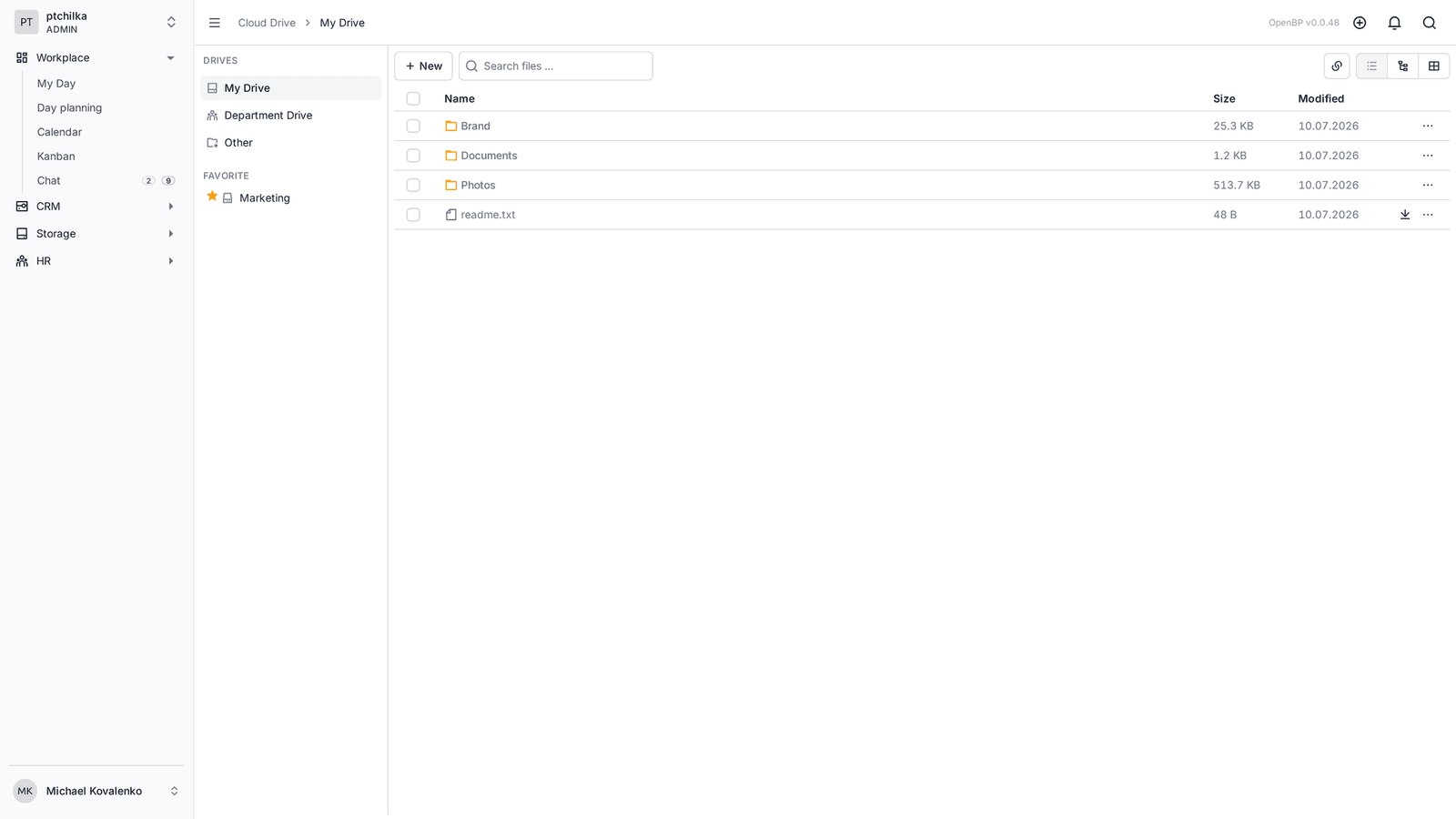Click the Chat badge showing 9

[x=168, y=181]
